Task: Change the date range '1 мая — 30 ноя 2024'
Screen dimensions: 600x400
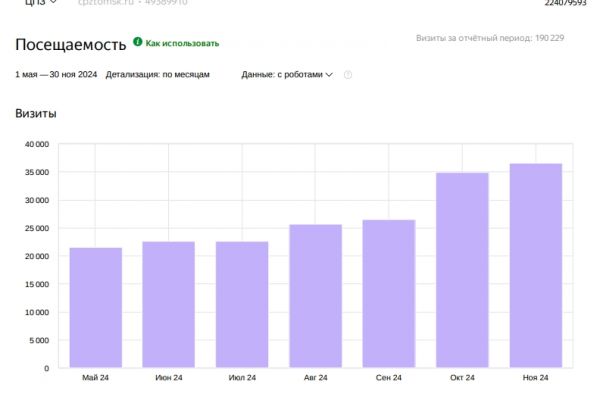Action: tap(56, 75)
